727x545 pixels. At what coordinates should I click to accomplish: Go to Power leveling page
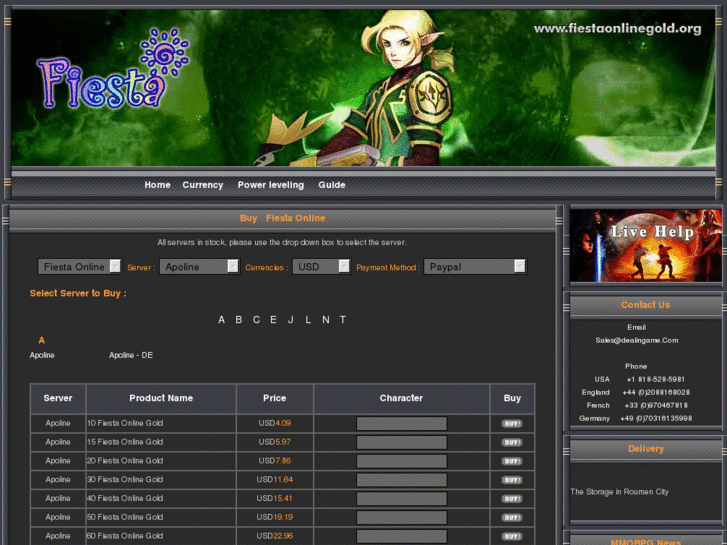pyautogui.click(x=271, y=185)
